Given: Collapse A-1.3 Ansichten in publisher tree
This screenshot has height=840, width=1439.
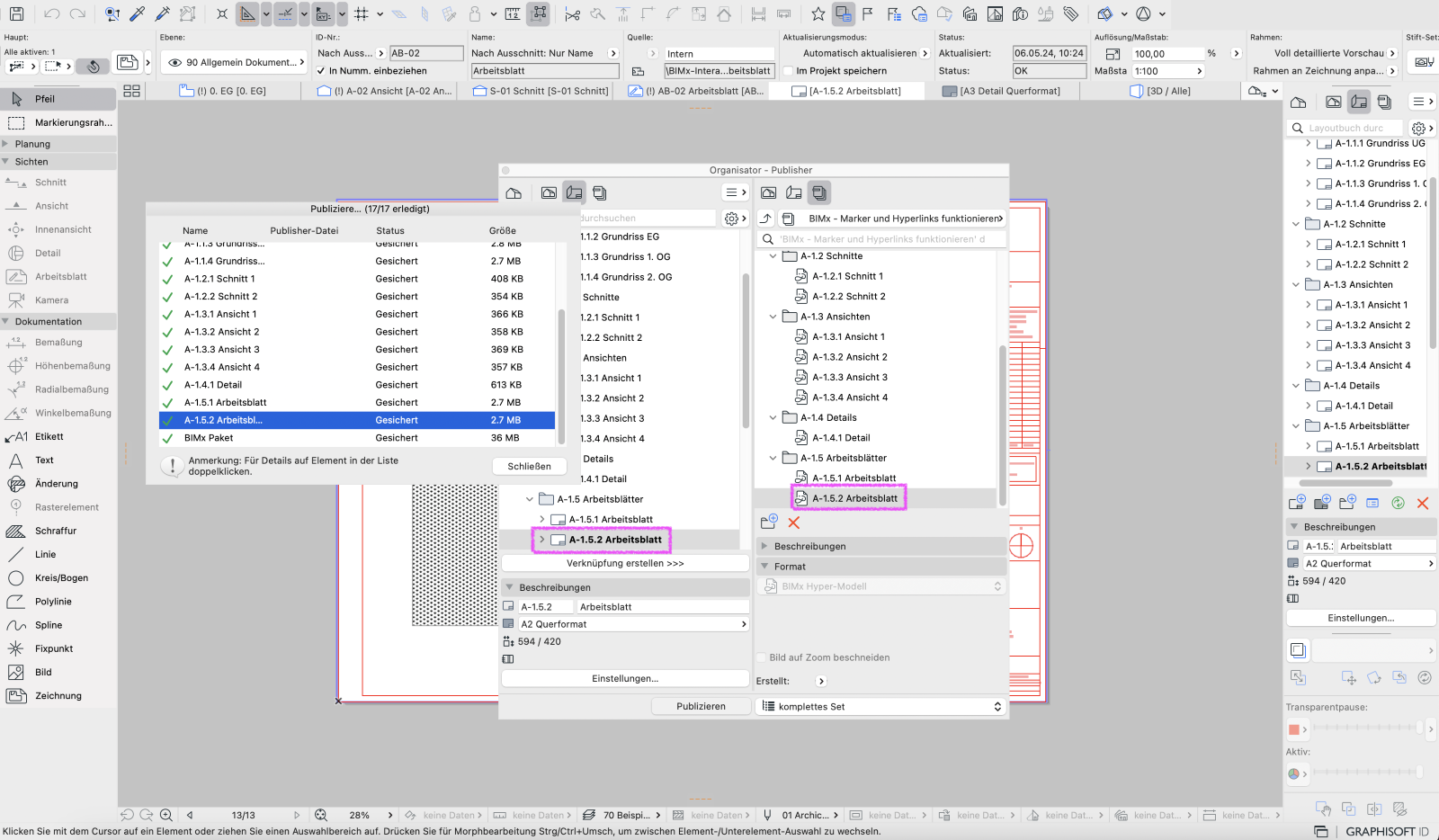Looking at the screenshot, I should (x=773, y=317).
